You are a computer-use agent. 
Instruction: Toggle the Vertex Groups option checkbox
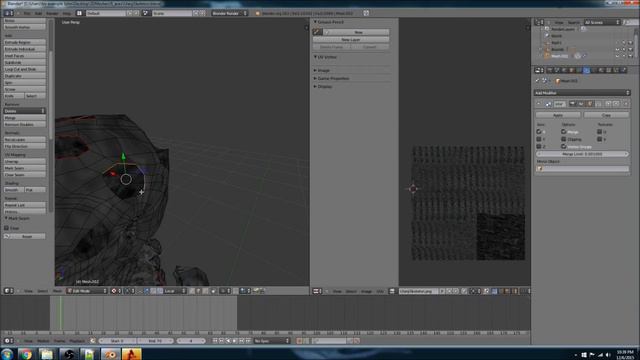[x=564, y=147]
